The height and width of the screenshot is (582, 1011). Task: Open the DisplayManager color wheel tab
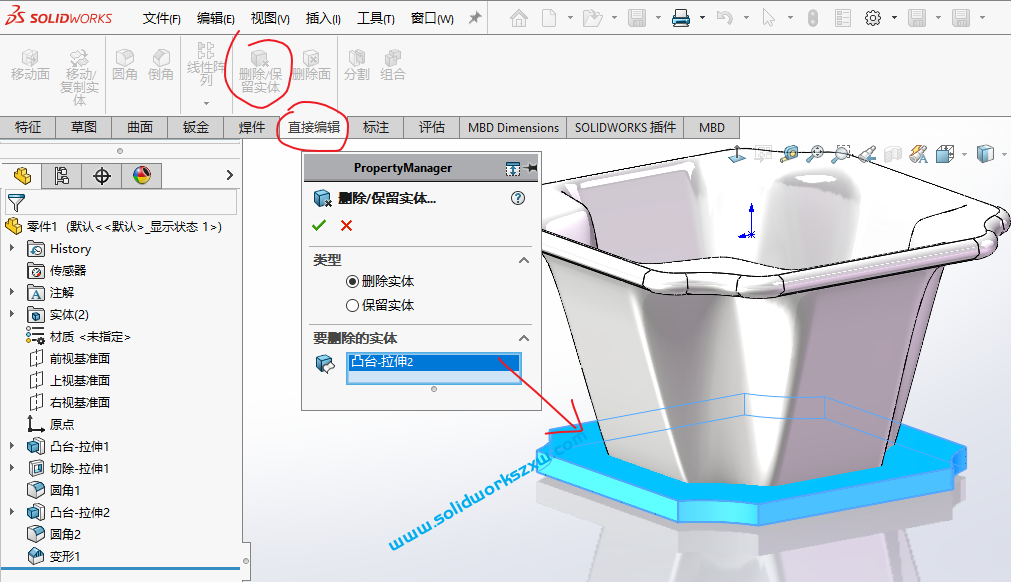coord(141,176)
